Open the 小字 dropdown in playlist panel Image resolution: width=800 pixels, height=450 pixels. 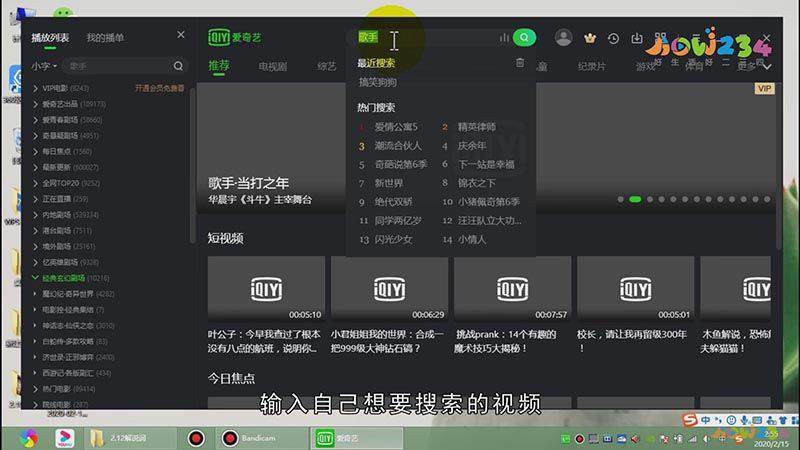(44, 66)
